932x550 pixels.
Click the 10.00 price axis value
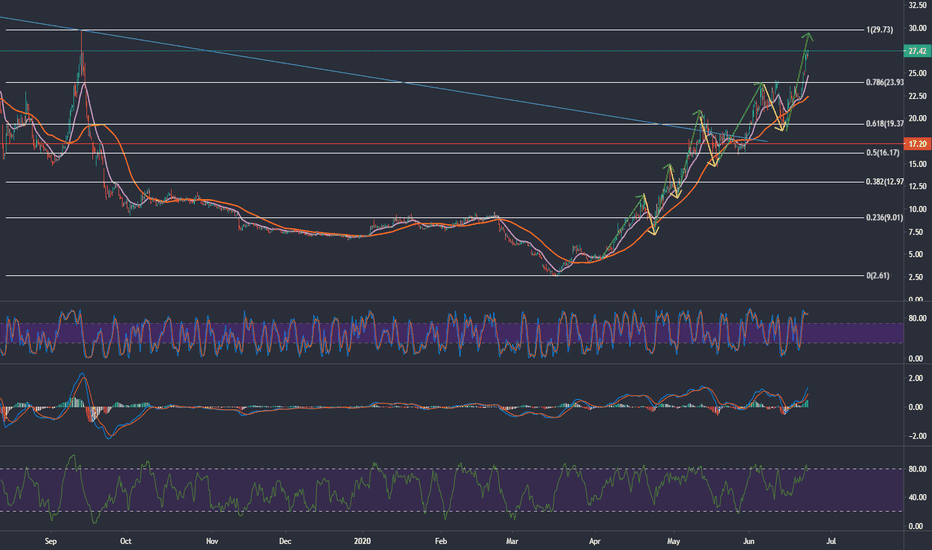917,209
